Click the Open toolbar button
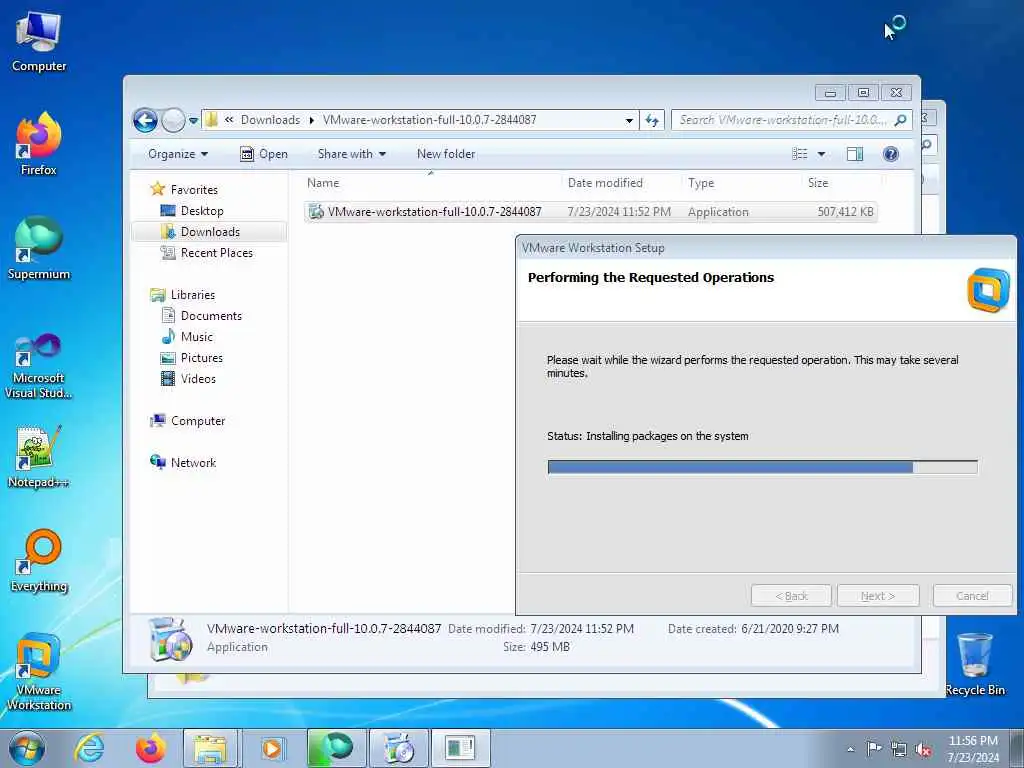The width and height of the screenshot is (1024, 768). 264,154
